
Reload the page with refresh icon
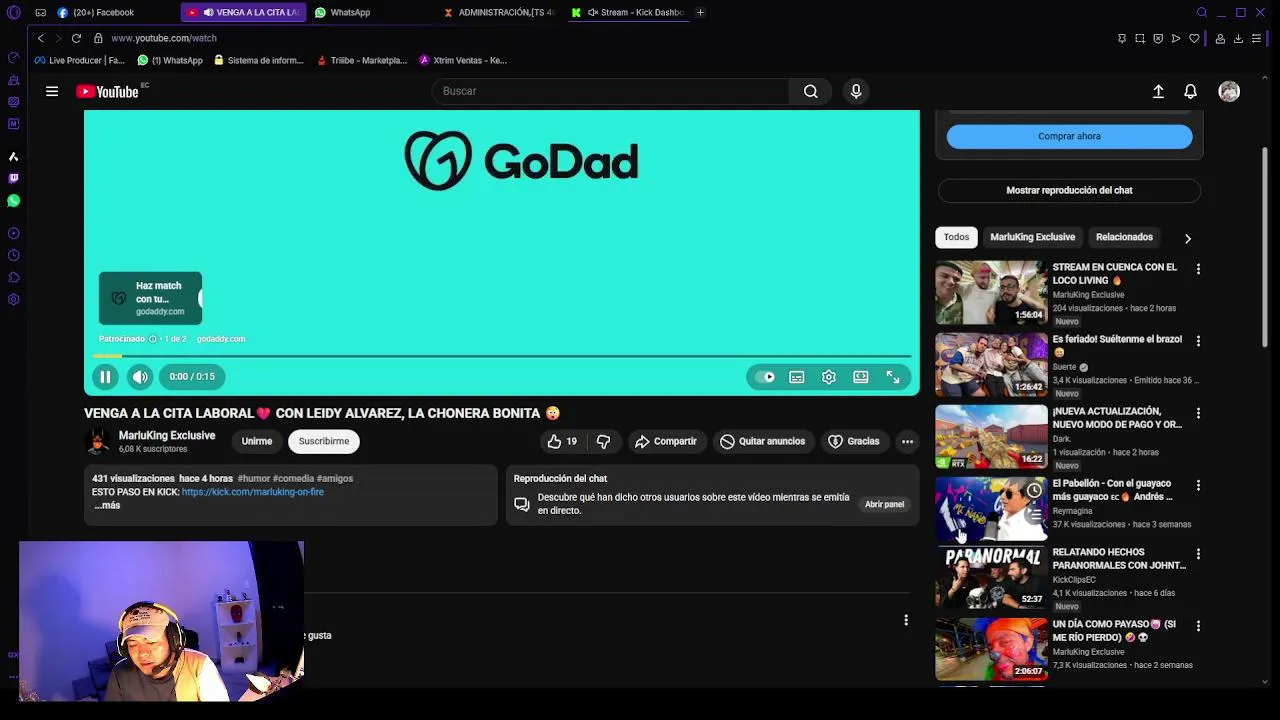(x=76, y=38)
